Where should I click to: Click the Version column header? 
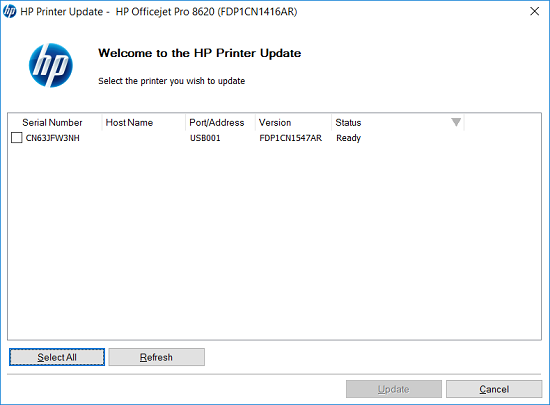point(275,122)
